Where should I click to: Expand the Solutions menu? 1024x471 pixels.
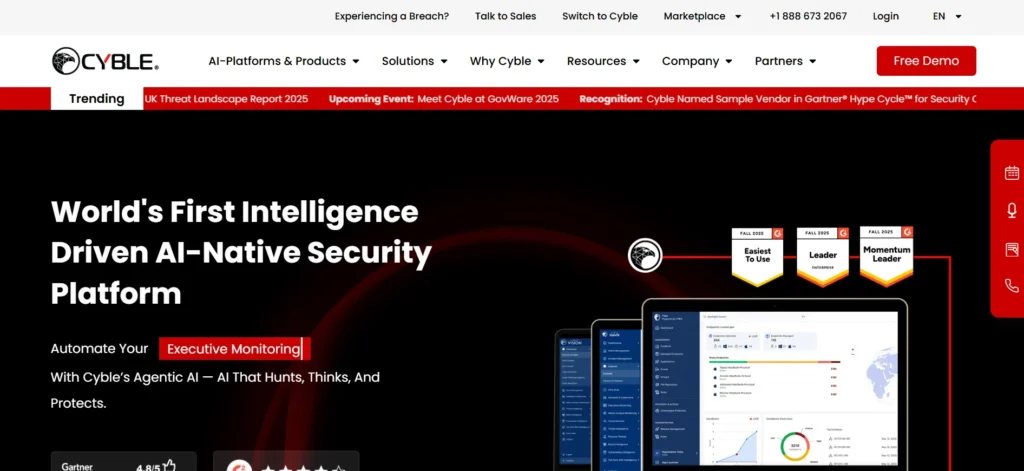(x=415, y=61)
